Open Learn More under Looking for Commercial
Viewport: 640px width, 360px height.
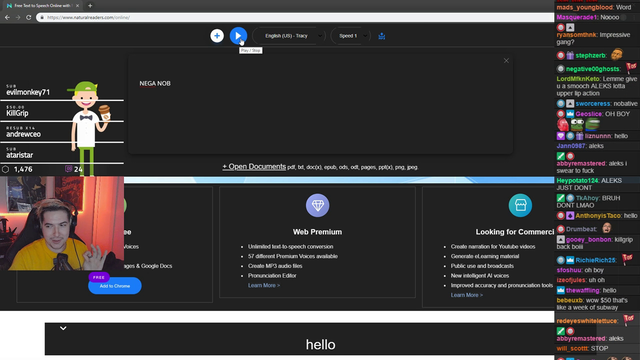tap(467, 295)
